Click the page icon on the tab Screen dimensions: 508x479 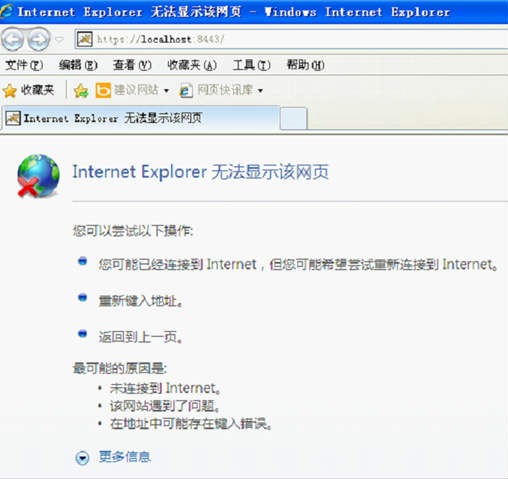(x=13, y=118)
